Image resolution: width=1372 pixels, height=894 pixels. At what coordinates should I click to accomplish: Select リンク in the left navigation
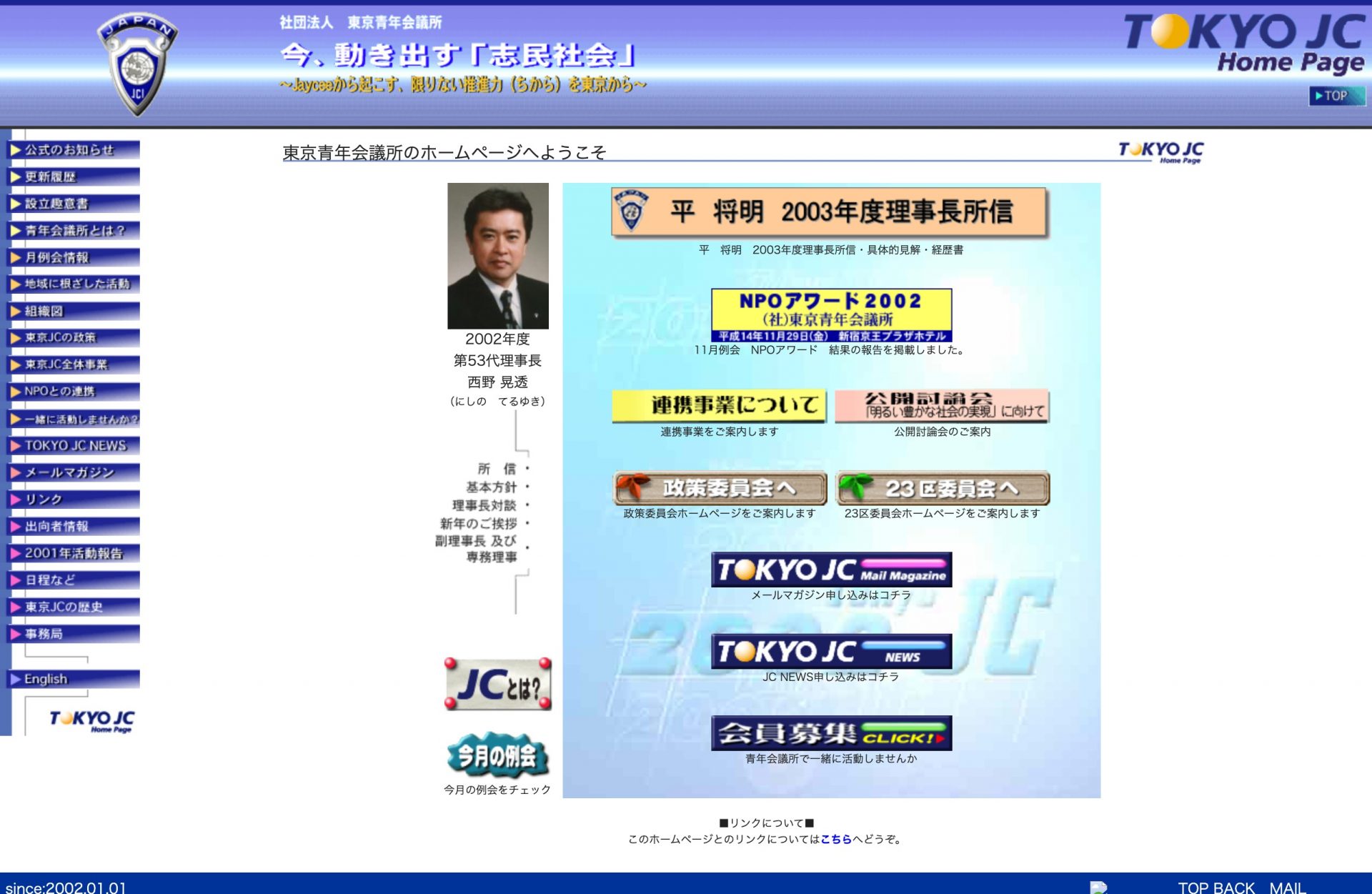click(x=74, y=499)
